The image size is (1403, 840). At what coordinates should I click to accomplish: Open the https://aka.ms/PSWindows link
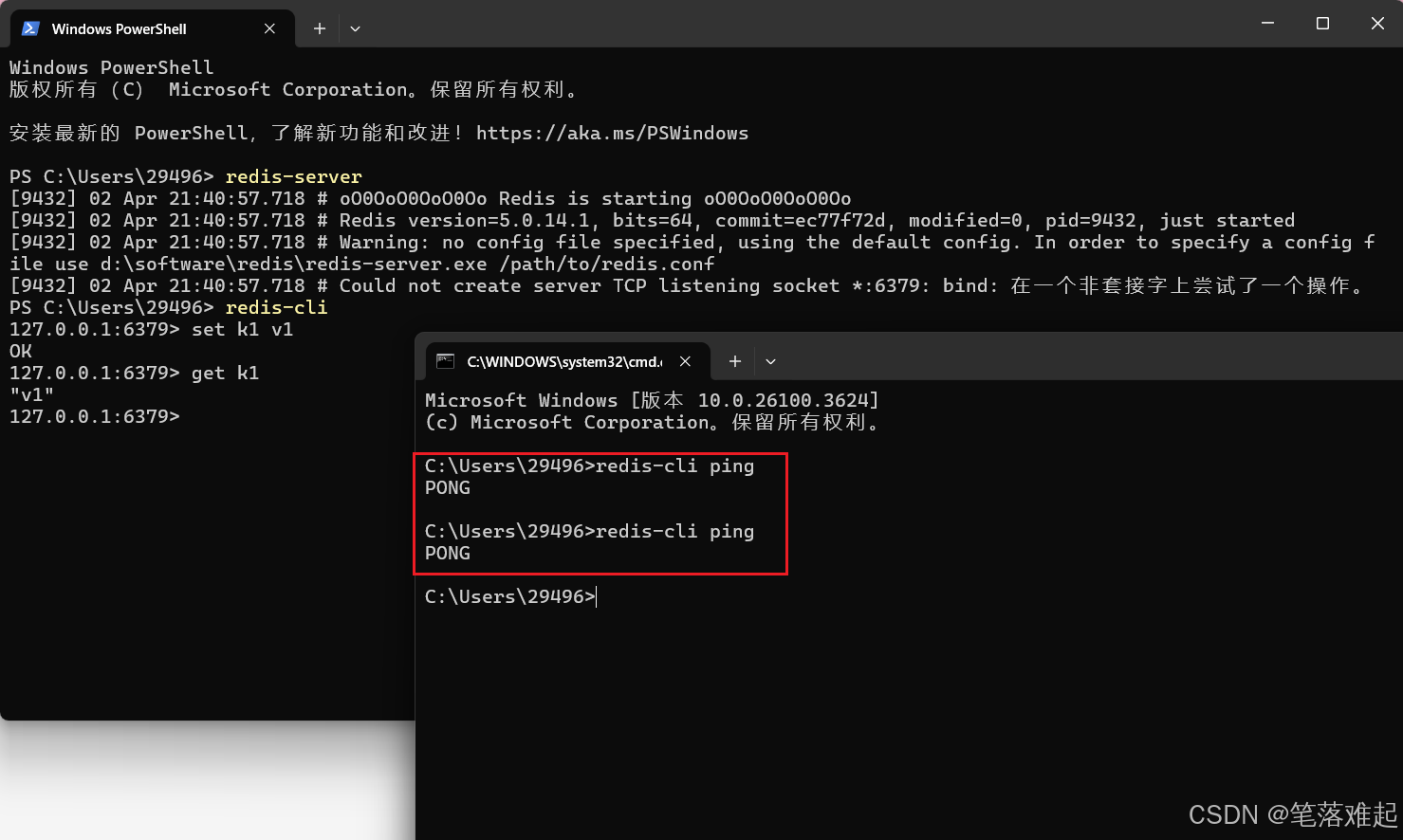point(612,133)
